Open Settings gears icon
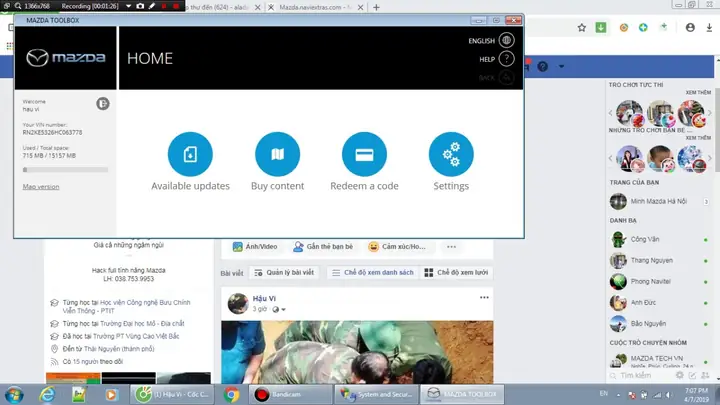This screenshot has width=720, height=405. [451, 154]
